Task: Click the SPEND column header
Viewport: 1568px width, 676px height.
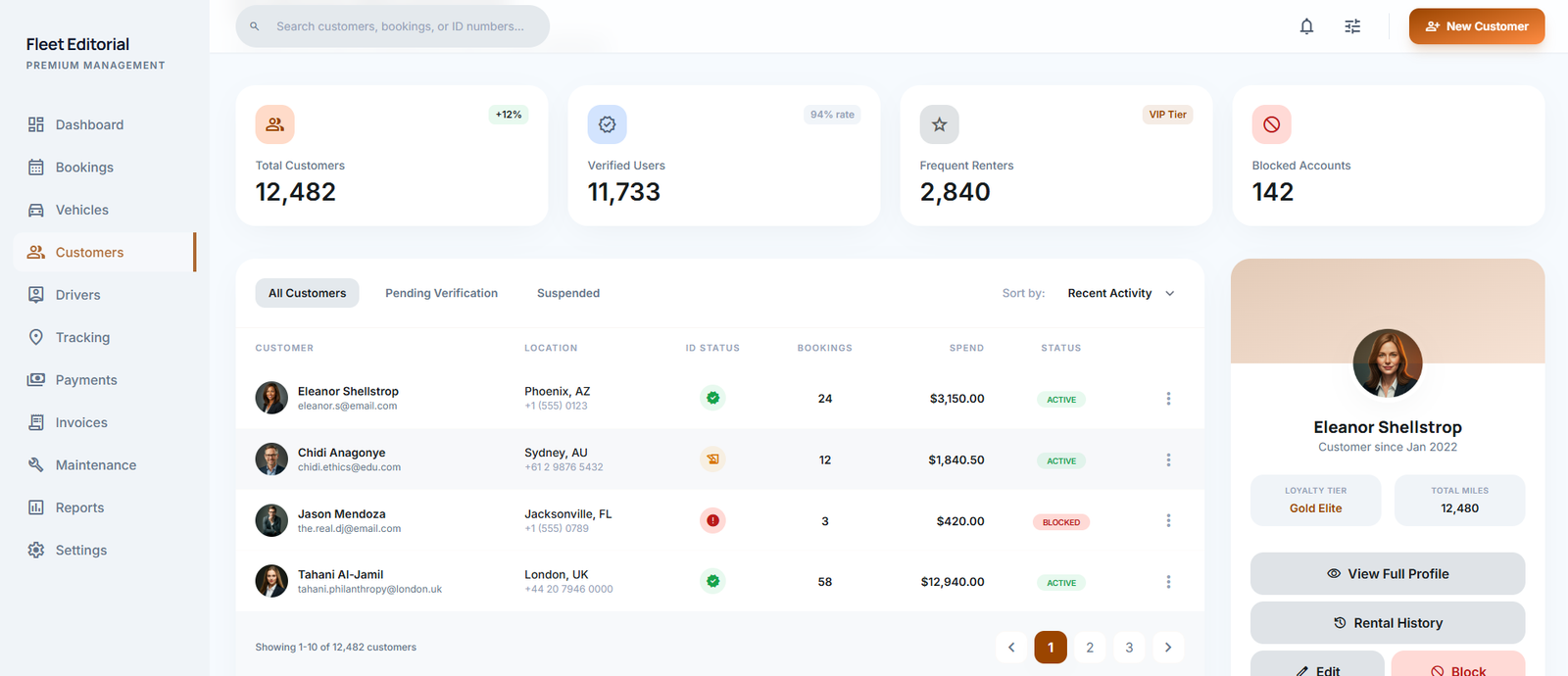Action: (x=966, y=348)
